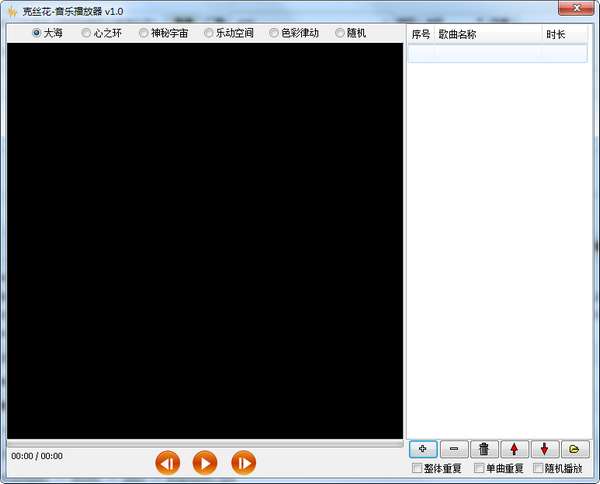600x484 pixels.
Task: Open folder with the yellow folder icon
Action: (x=575, y=449)
